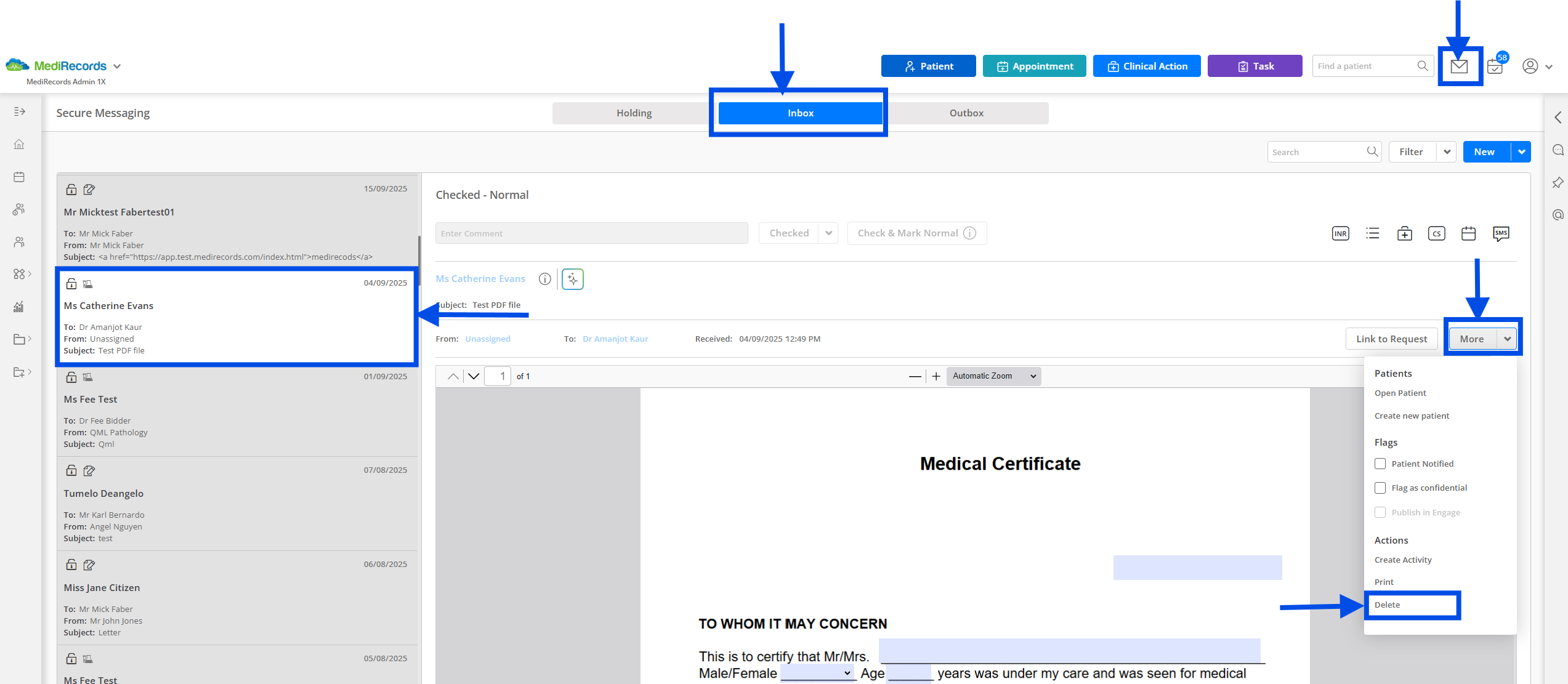This screenshot has width=1568, height=684.
Task: Open the Checked status dropdown arrow
Action: click(x=828, y=233)
